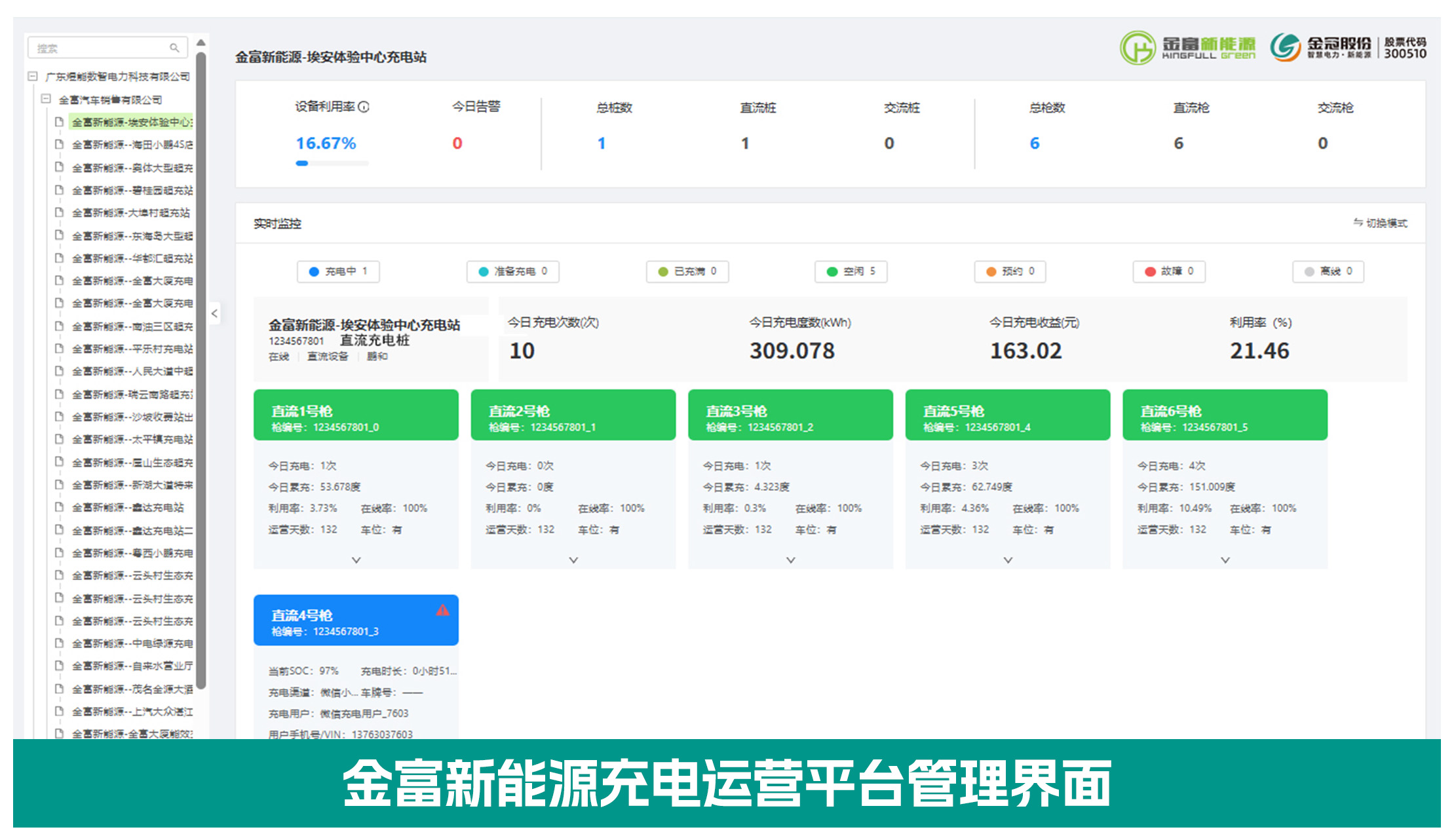
Task: Click the file icon for 大埠村超充站
Action: click(x=59, y=212)
